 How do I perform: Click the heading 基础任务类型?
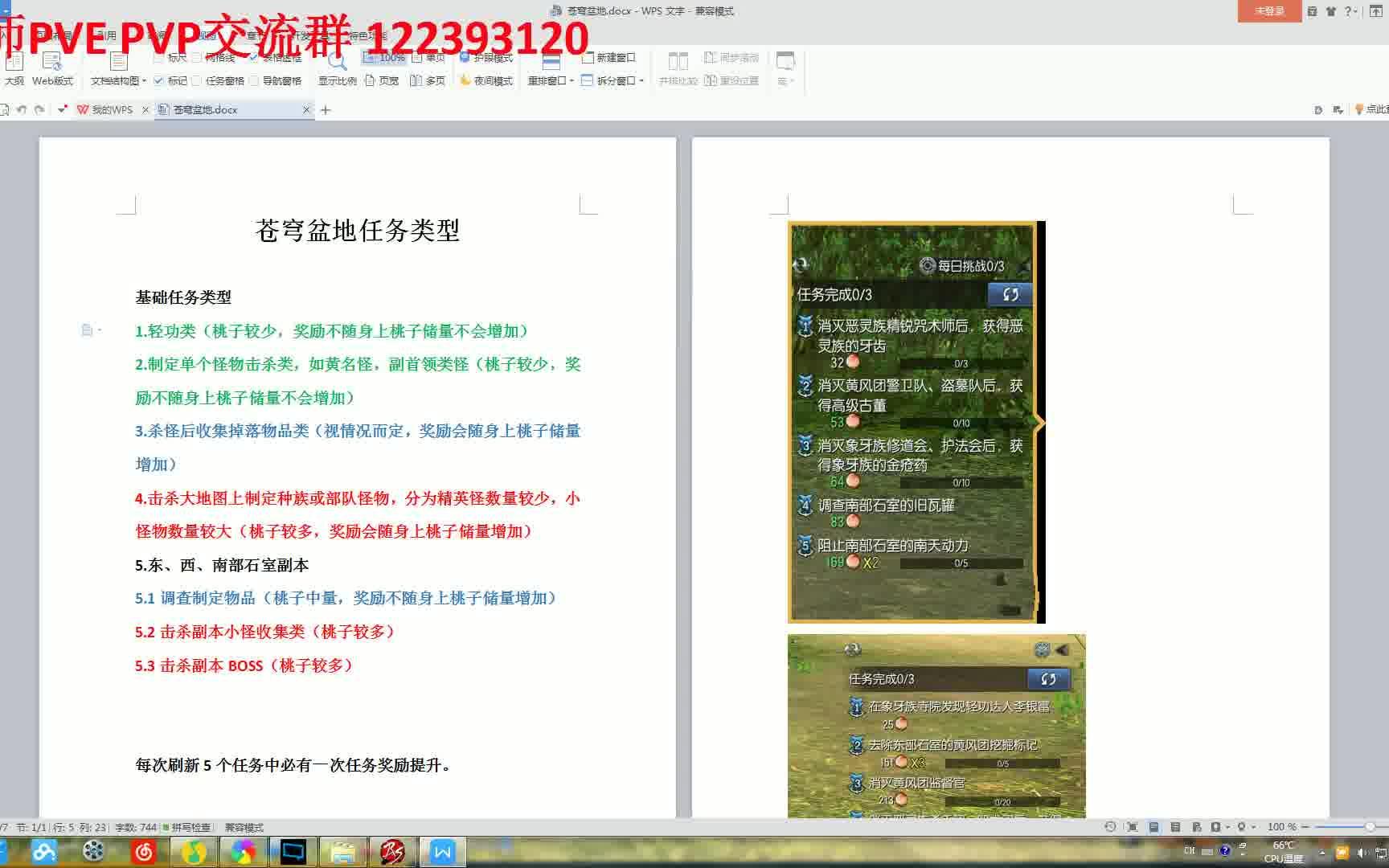[x=183, y=297]
